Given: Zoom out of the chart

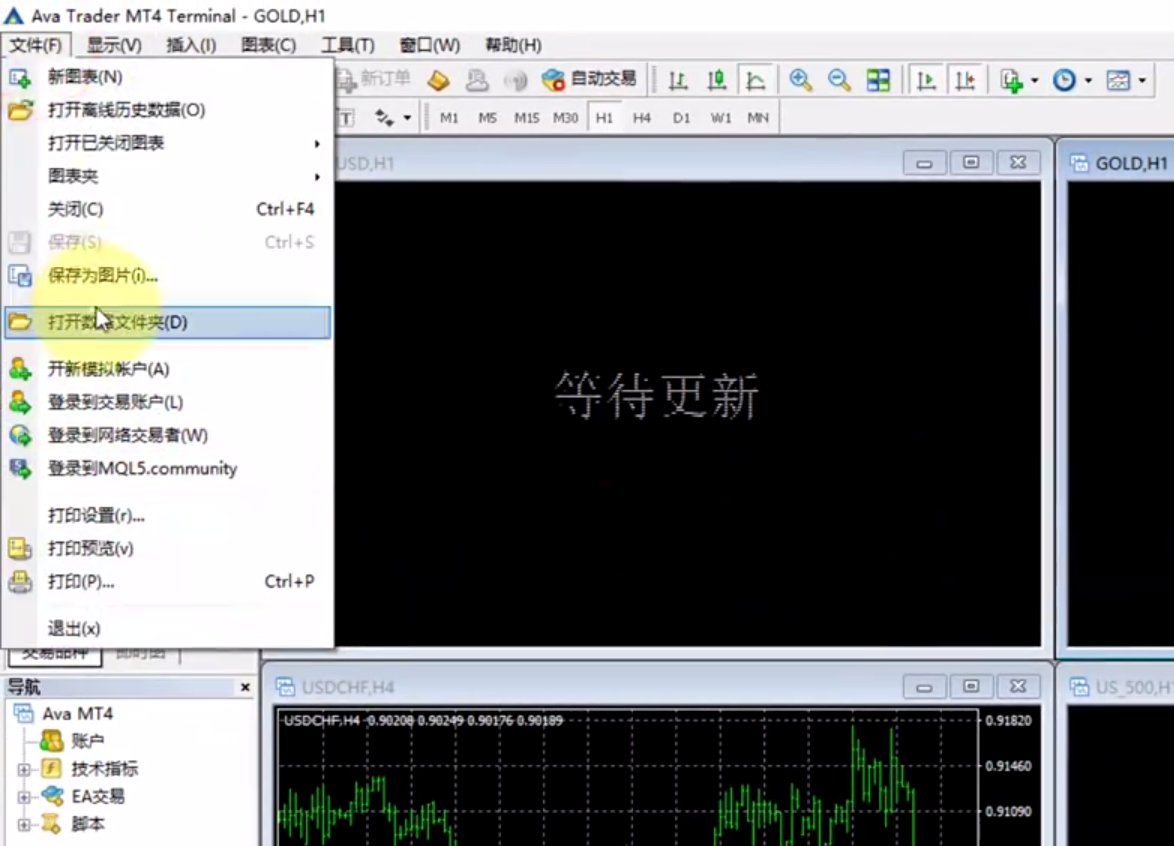Looking at the screenshot, I should pos(839,80).
